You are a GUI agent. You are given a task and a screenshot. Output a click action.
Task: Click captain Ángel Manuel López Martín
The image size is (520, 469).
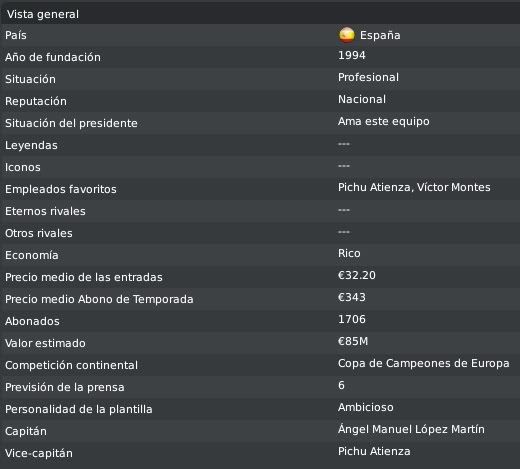(411, 429)
